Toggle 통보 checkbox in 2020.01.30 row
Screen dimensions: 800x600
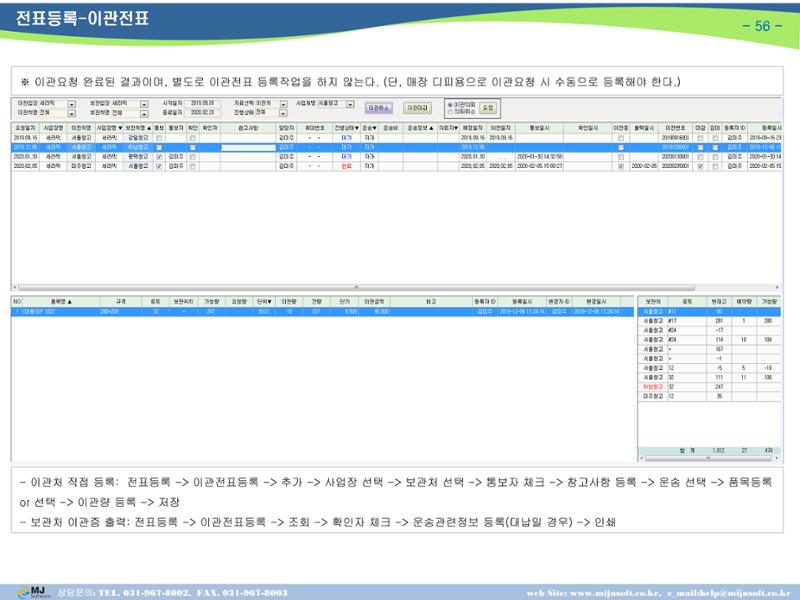[x=159, y=157]
